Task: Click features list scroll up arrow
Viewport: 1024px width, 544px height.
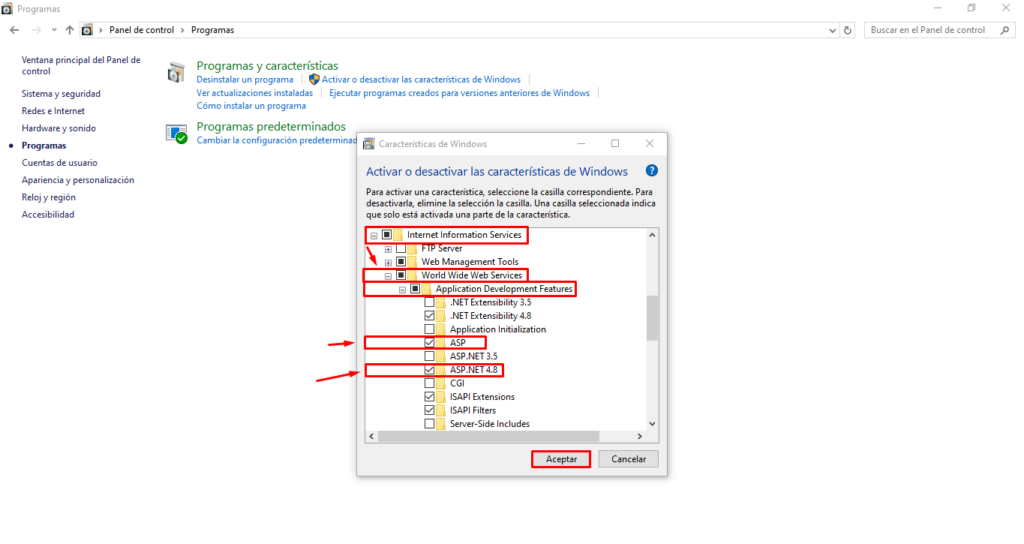Action: pos(652,235)
